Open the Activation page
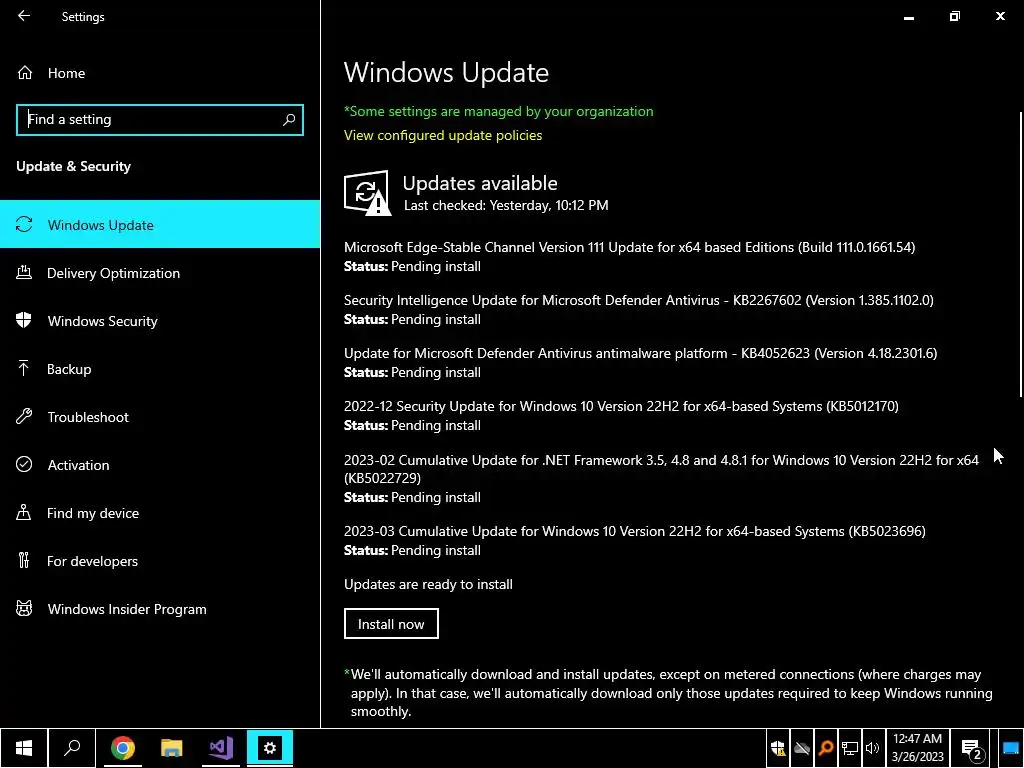The width and height of the screenshot is (1024, 768). click(x=160, y=465)
